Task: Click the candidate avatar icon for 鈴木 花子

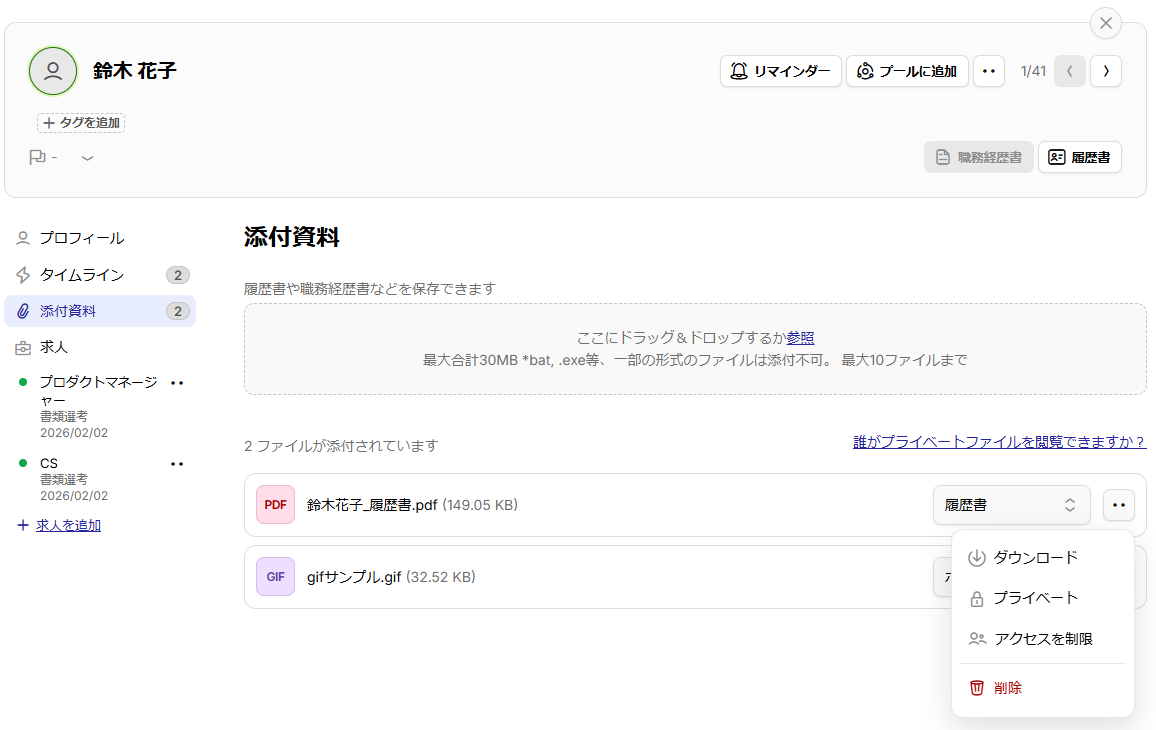Action: (x=53, y=71)
